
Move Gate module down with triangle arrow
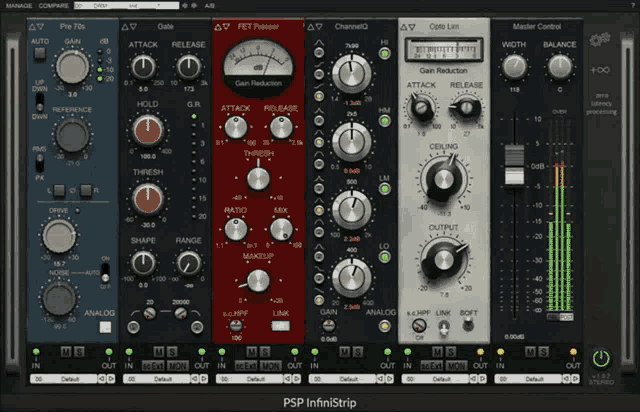click(x=133, y=27)
